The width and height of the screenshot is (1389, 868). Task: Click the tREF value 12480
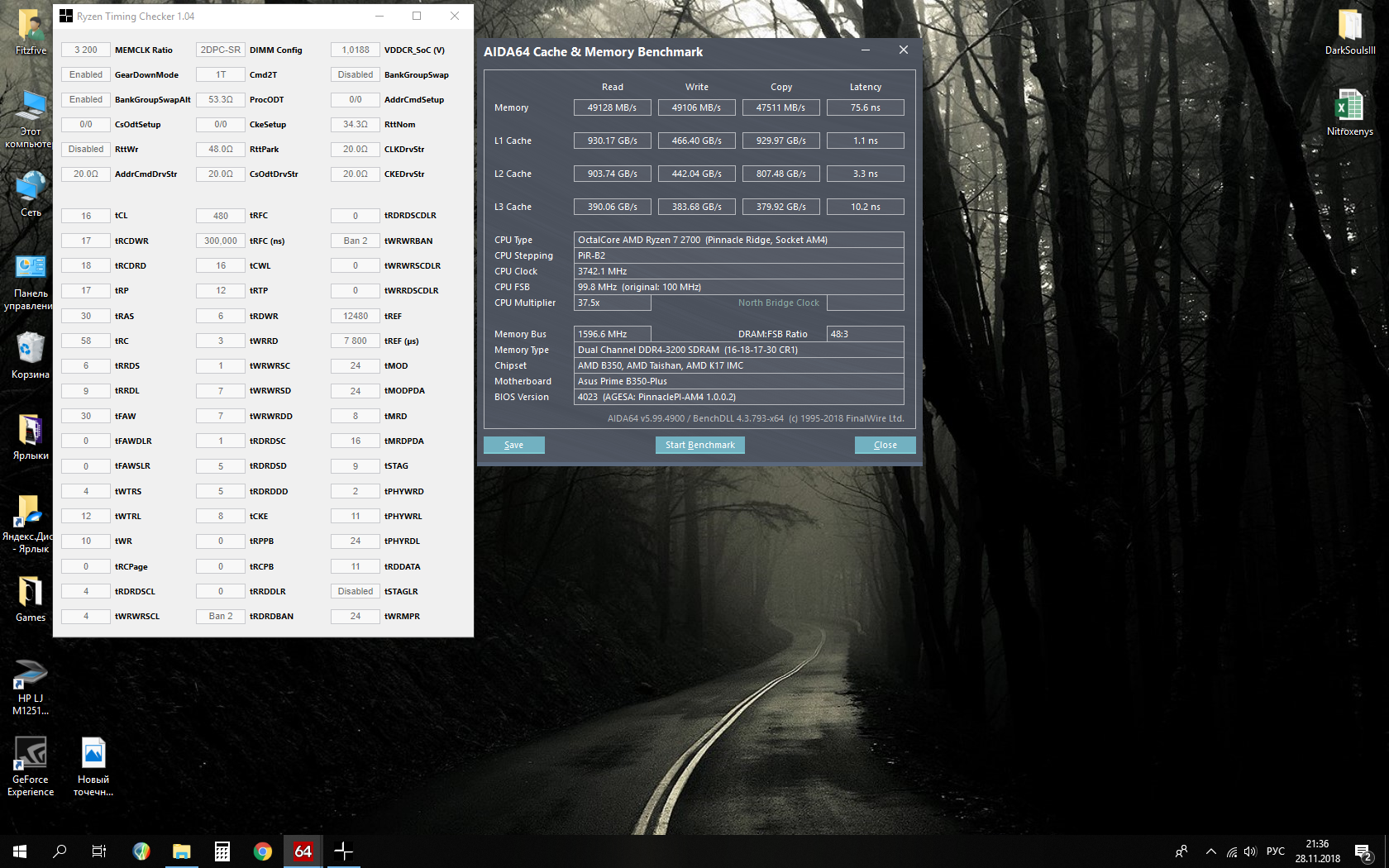[x=356, y=316]
